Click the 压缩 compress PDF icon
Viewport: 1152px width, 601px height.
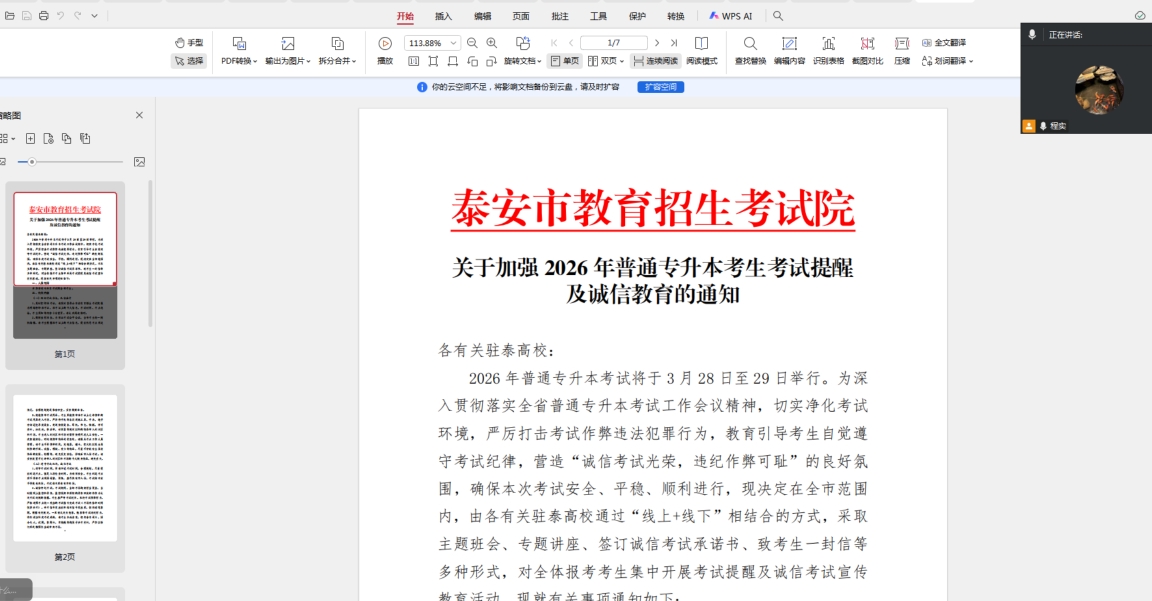[902, 44]
